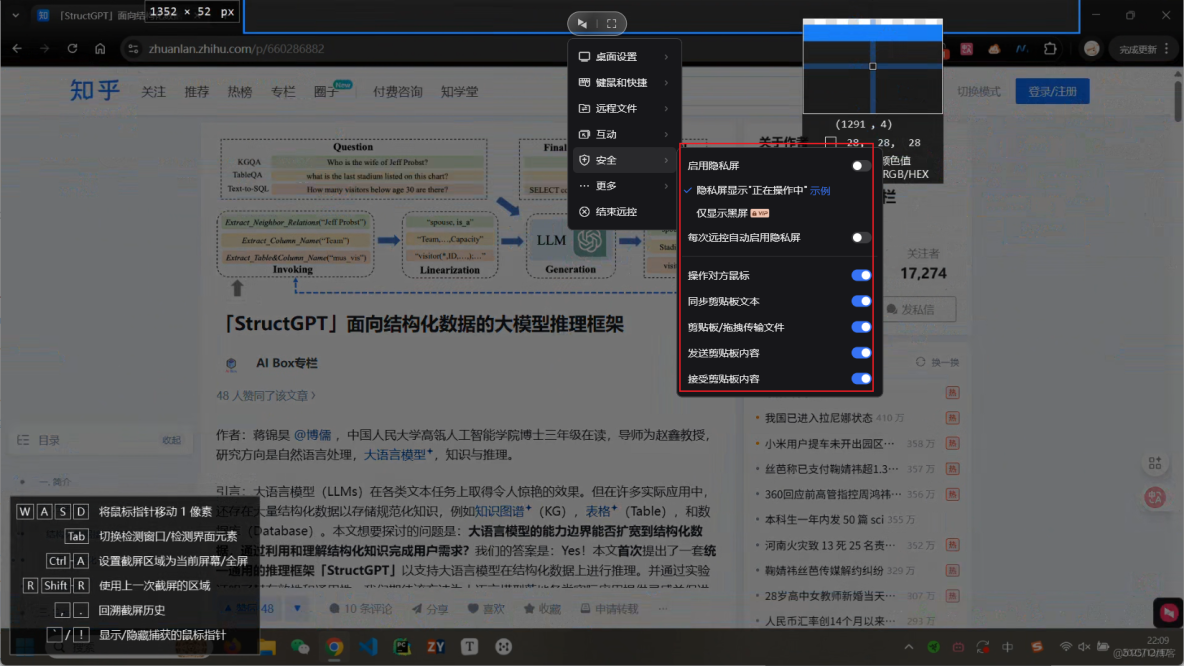Open the 互动 menu item
This screenshot has height=666, width=1184.
pyautogui.click(x=620, y=134)
